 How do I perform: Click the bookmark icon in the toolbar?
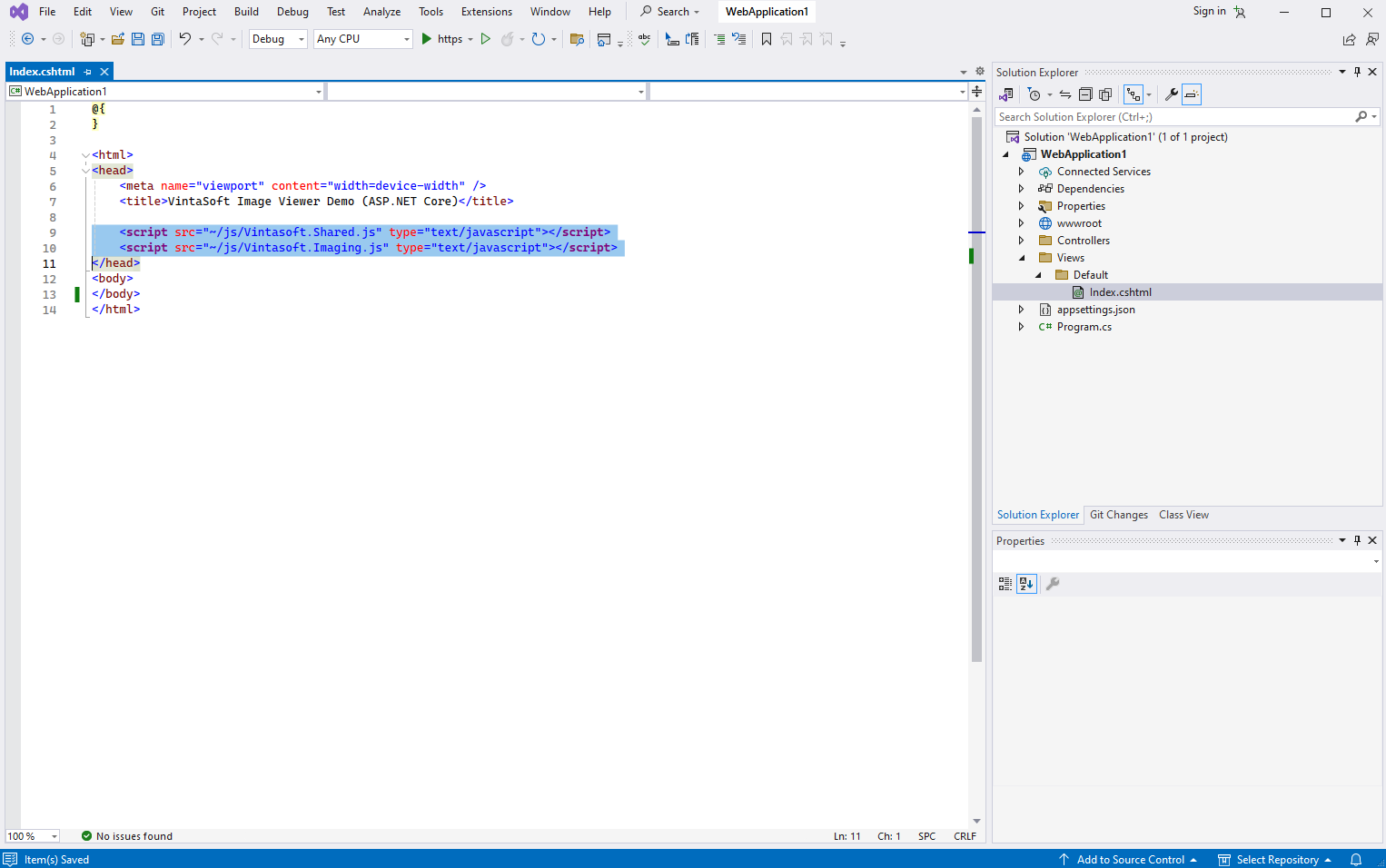pyautogui.click(x=767, y=39)
